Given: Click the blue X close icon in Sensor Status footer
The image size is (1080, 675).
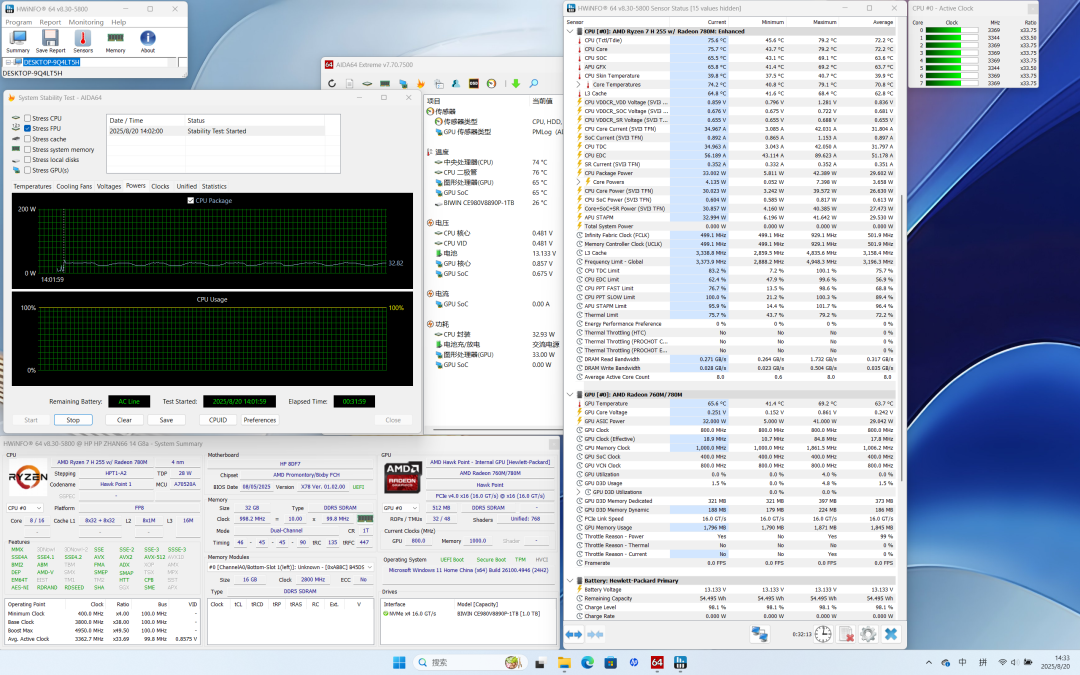Looking at the screenshot, I should (x=891, y=634).
